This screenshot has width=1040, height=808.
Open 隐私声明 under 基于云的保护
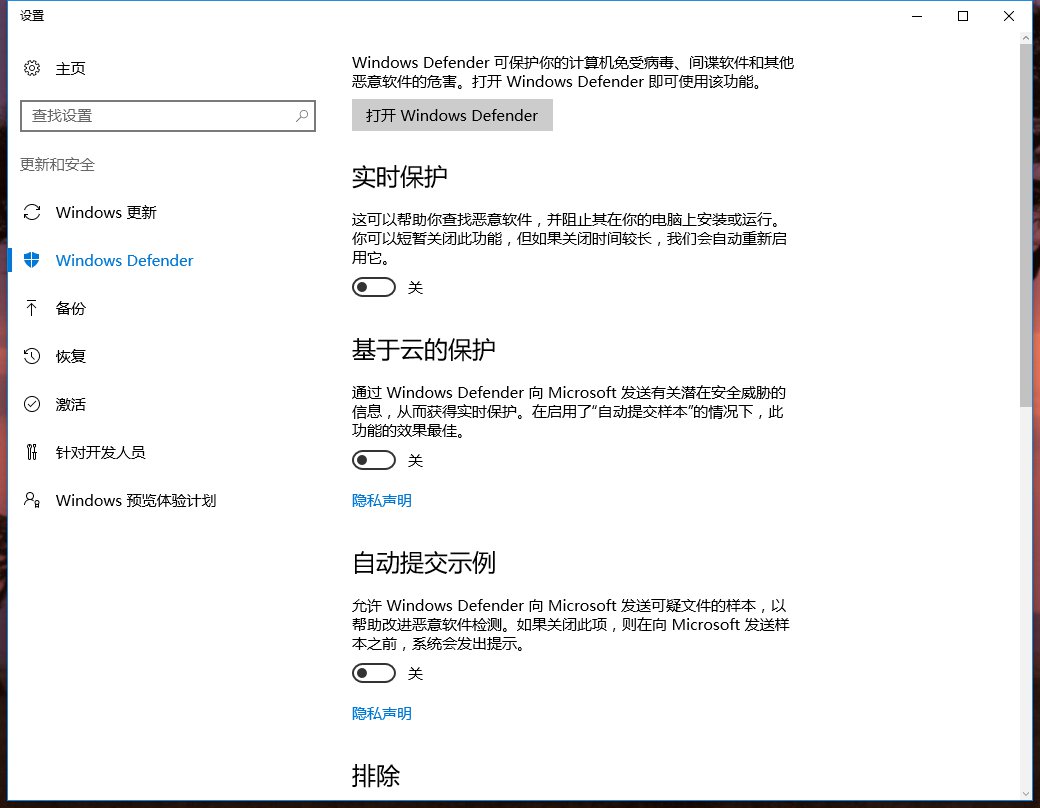380,500
